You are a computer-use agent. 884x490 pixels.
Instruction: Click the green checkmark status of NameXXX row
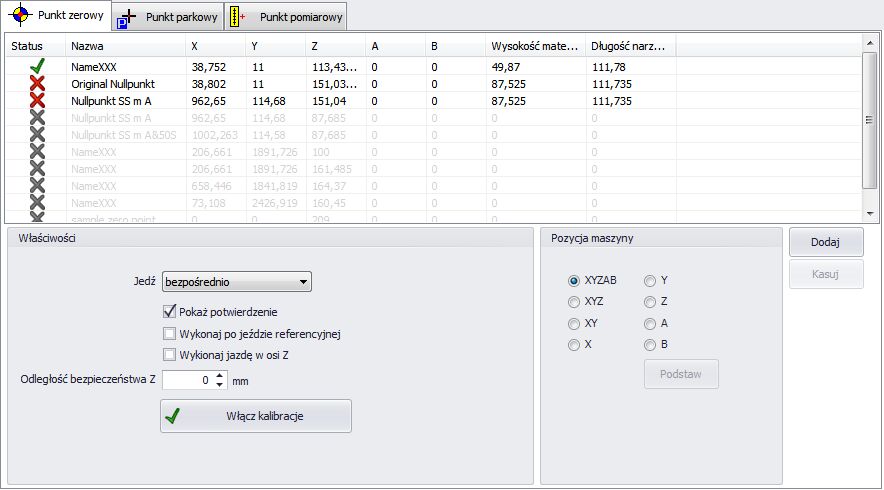37,66
